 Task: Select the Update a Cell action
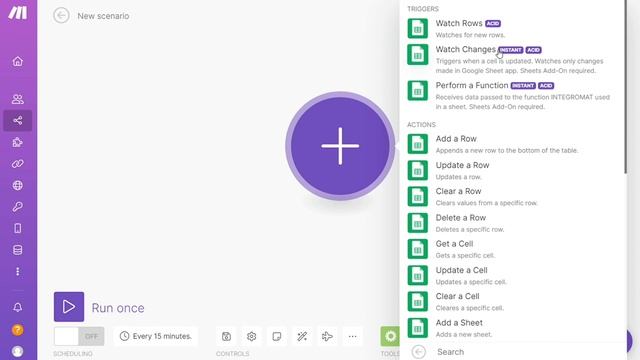[513, 276]
